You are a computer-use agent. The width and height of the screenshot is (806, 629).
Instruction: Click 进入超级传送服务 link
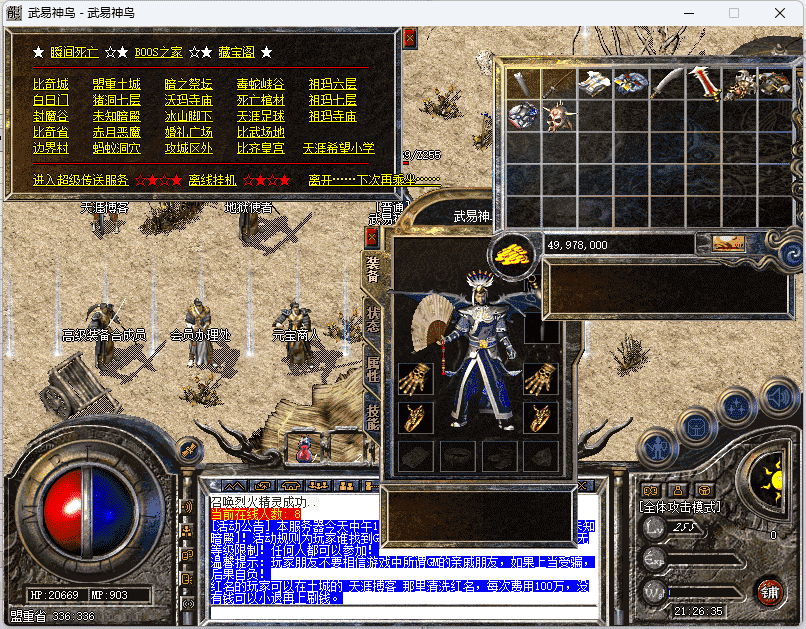[81, 180]
